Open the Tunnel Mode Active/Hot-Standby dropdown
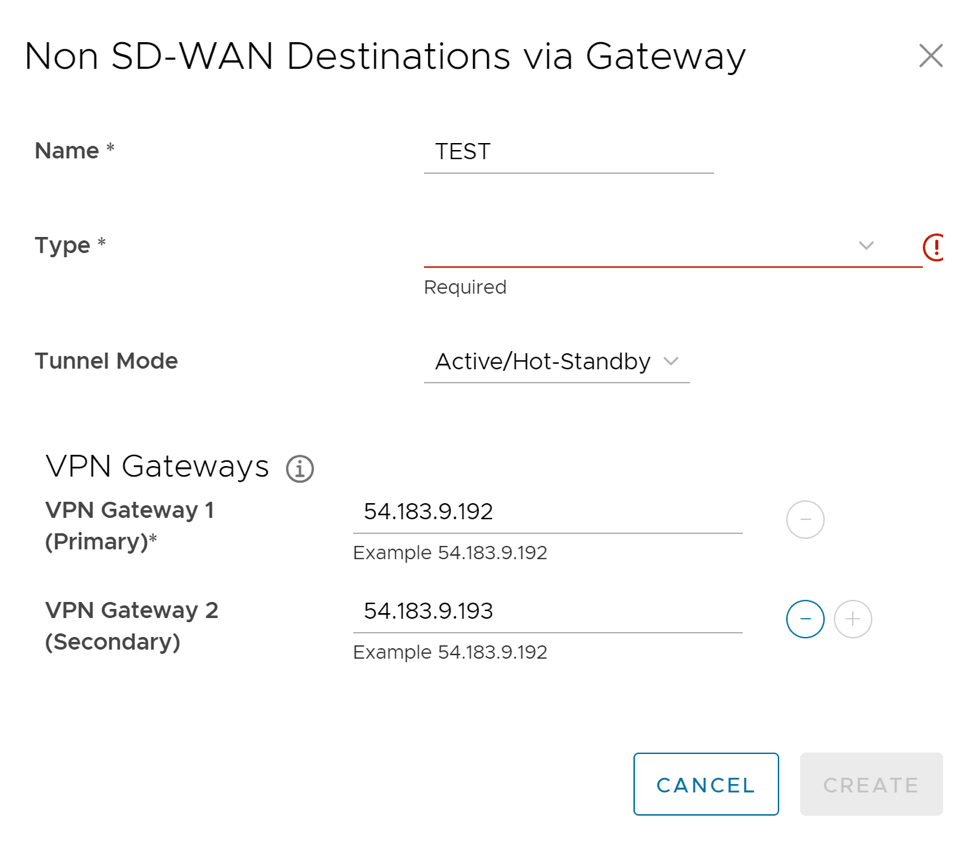Image resolution: width=972 pixels, height=855 pixels. (x=556, y=362)
